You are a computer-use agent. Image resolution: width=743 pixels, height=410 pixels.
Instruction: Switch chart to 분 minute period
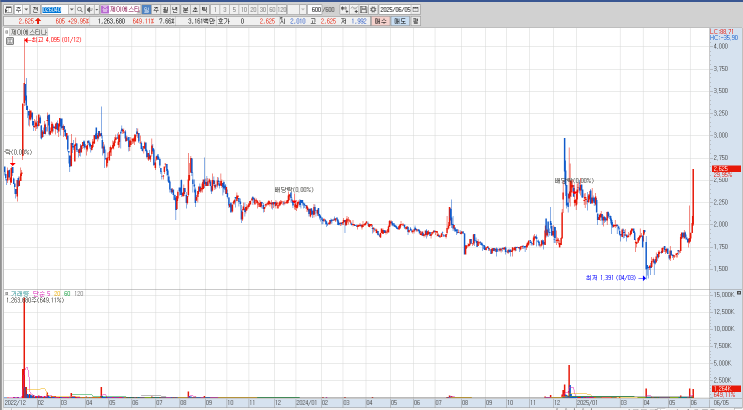pyautogui.click(x=185, y=9)
